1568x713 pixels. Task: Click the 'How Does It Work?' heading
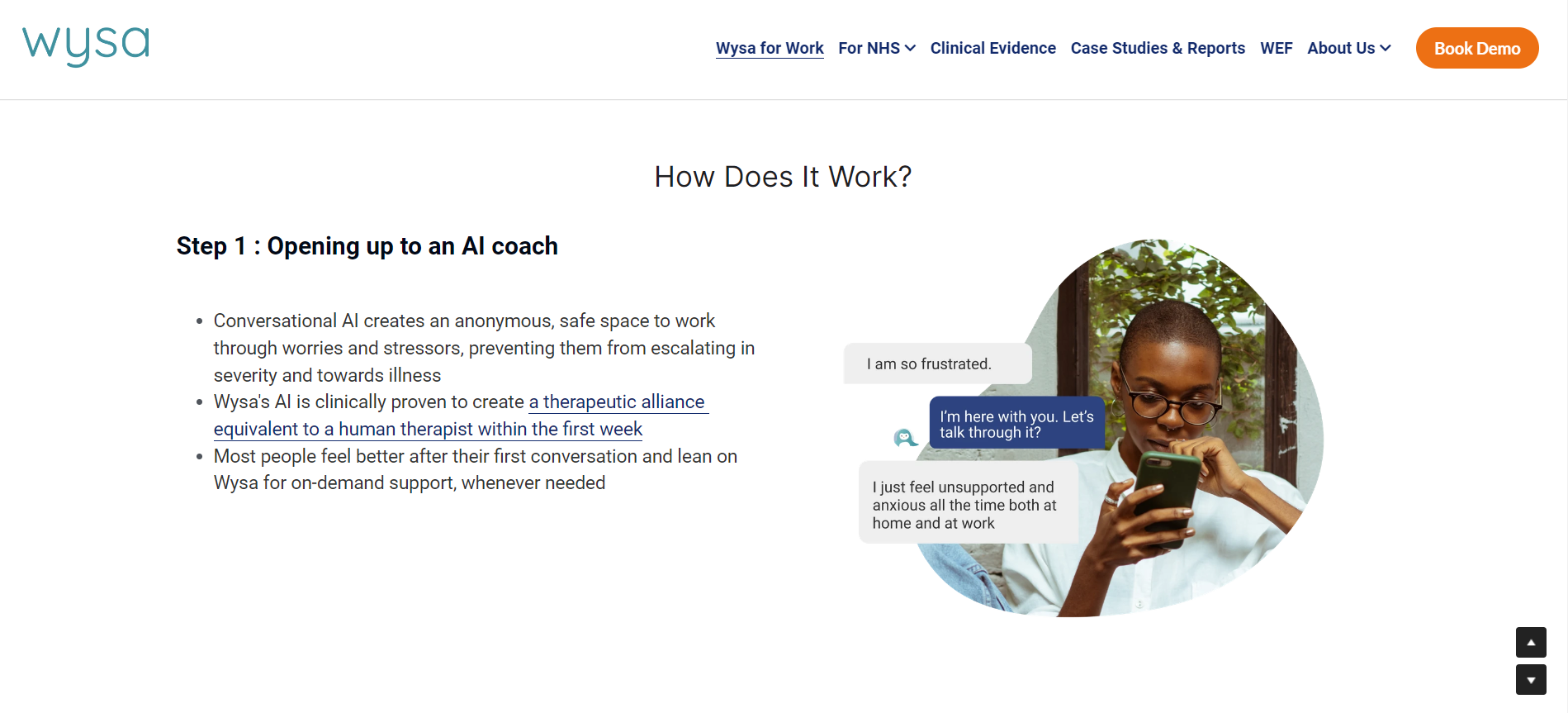[x=783, y=177]
